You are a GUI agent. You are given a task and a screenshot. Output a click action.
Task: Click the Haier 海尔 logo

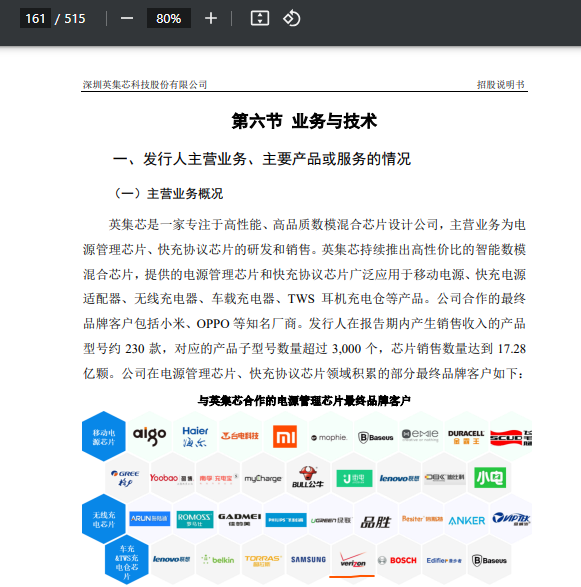tap(195, 437)
